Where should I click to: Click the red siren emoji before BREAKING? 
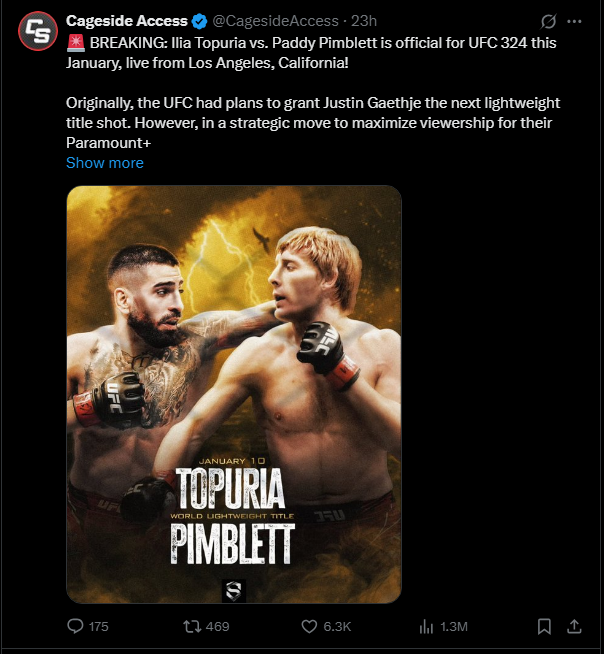coord(75,44)
